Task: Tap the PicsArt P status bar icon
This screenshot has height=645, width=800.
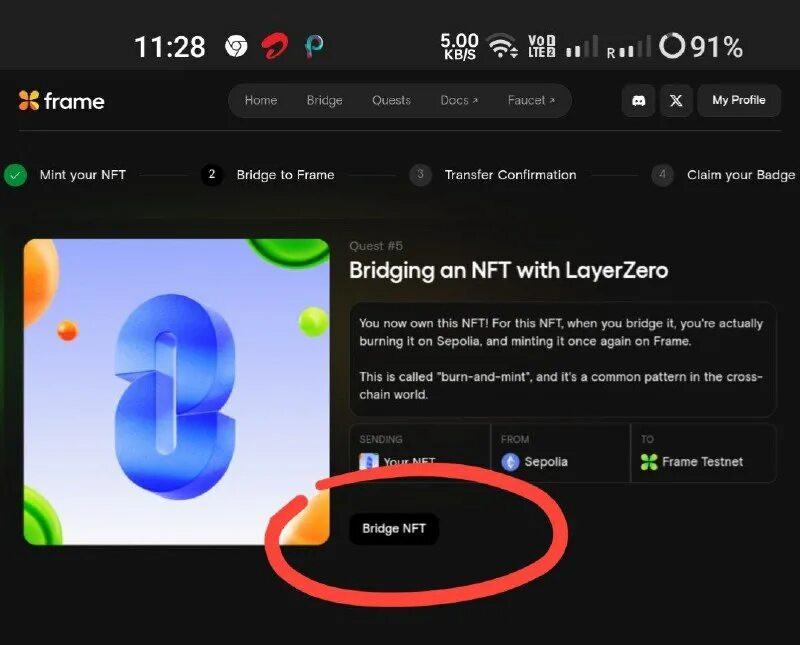Action: point(314,46)
